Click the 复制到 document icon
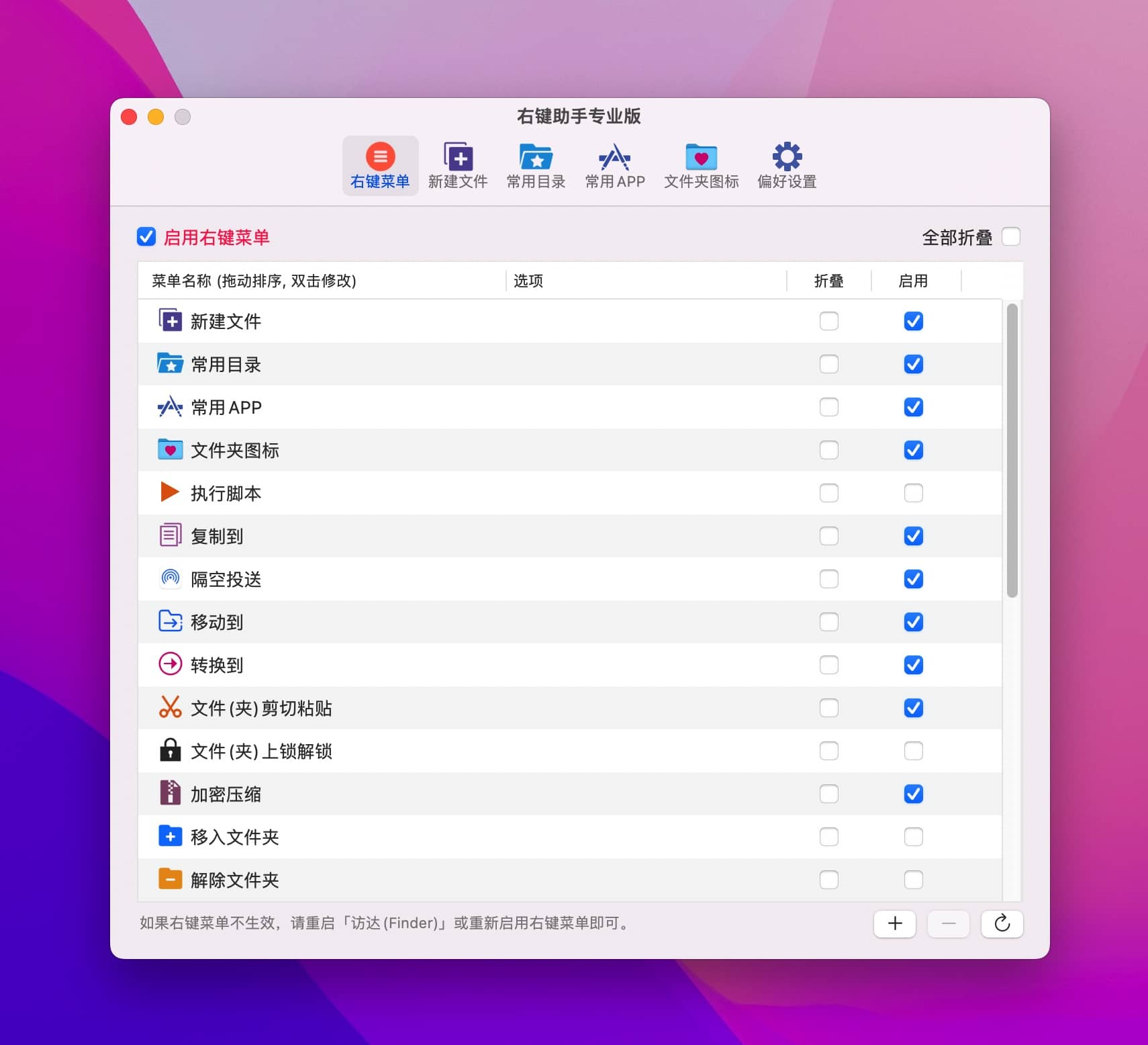1148x1045 pixels. tap(170, 535)
